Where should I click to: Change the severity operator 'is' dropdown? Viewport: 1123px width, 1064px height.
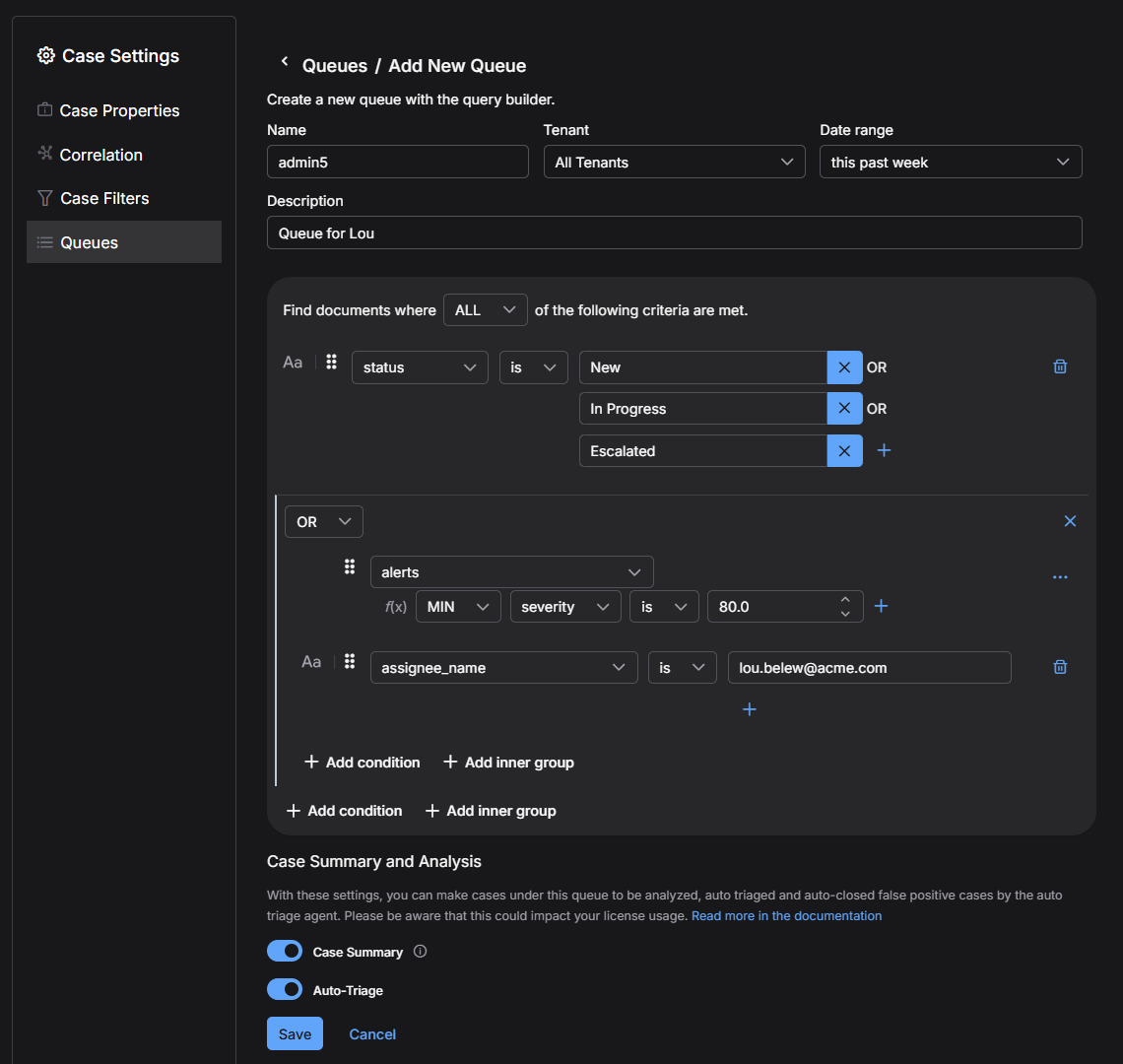tap(664, 607)
